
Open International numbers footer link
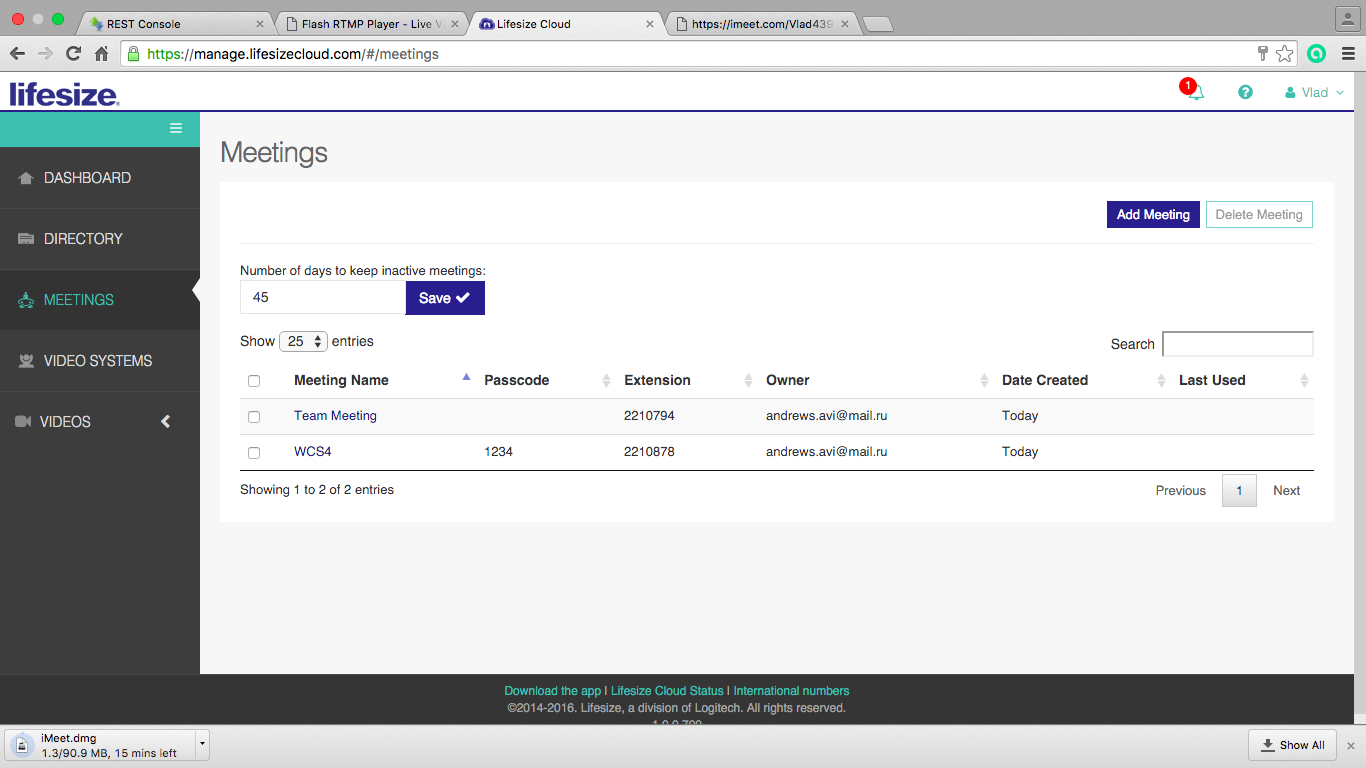point(791,691)
